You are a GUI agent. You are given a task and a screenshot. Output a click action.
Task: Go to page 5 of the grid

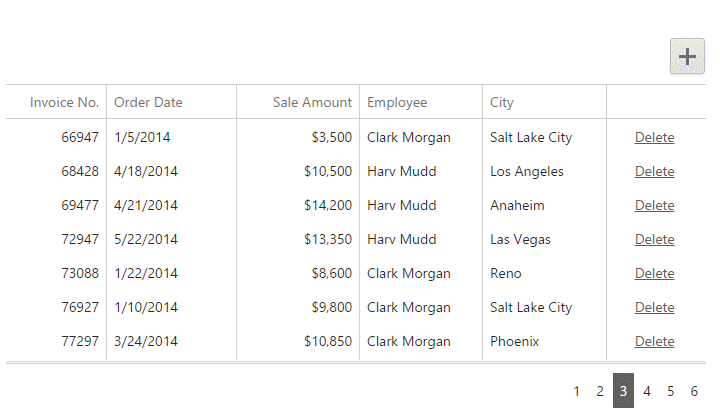point(670,391)
